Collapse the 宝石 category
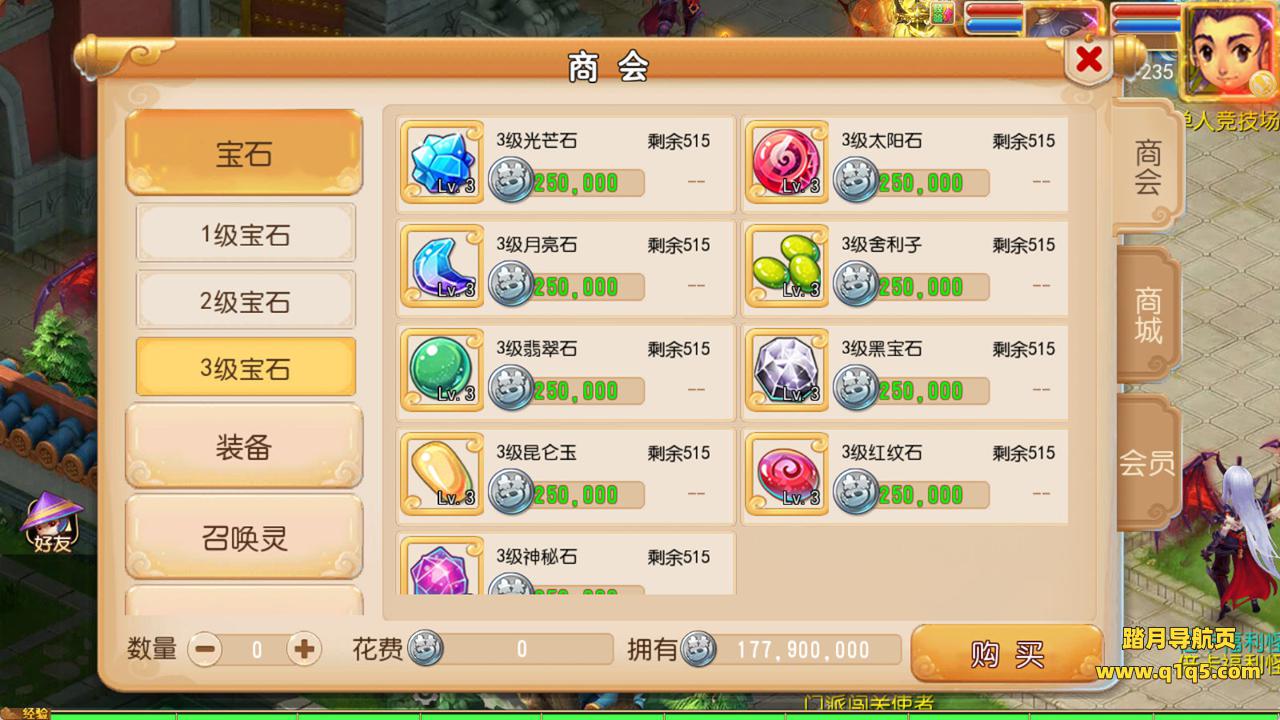Screen dimensions: 1280x720 (x=244, y=152)
